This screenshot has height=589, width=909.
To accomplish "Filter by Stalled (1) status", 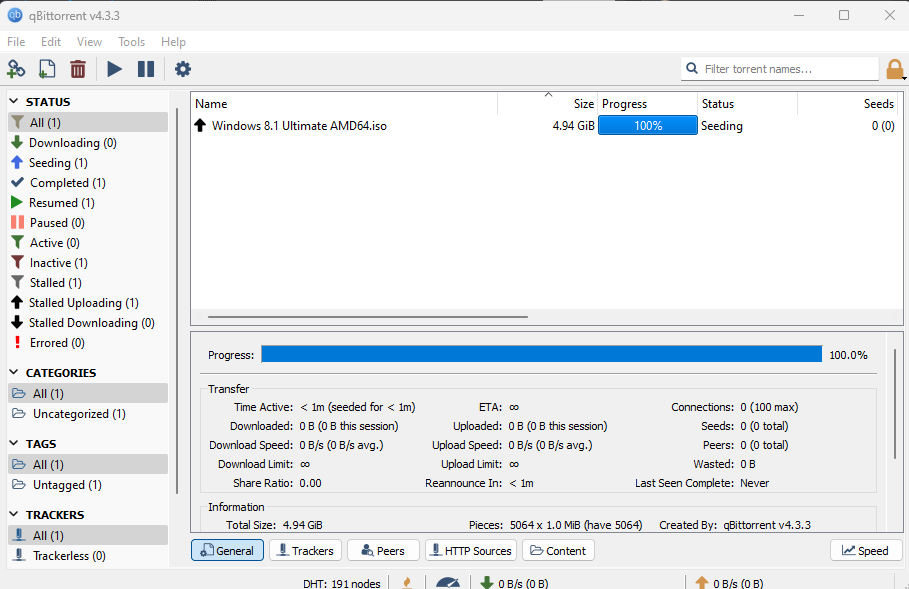I will [x=88, y=283].
